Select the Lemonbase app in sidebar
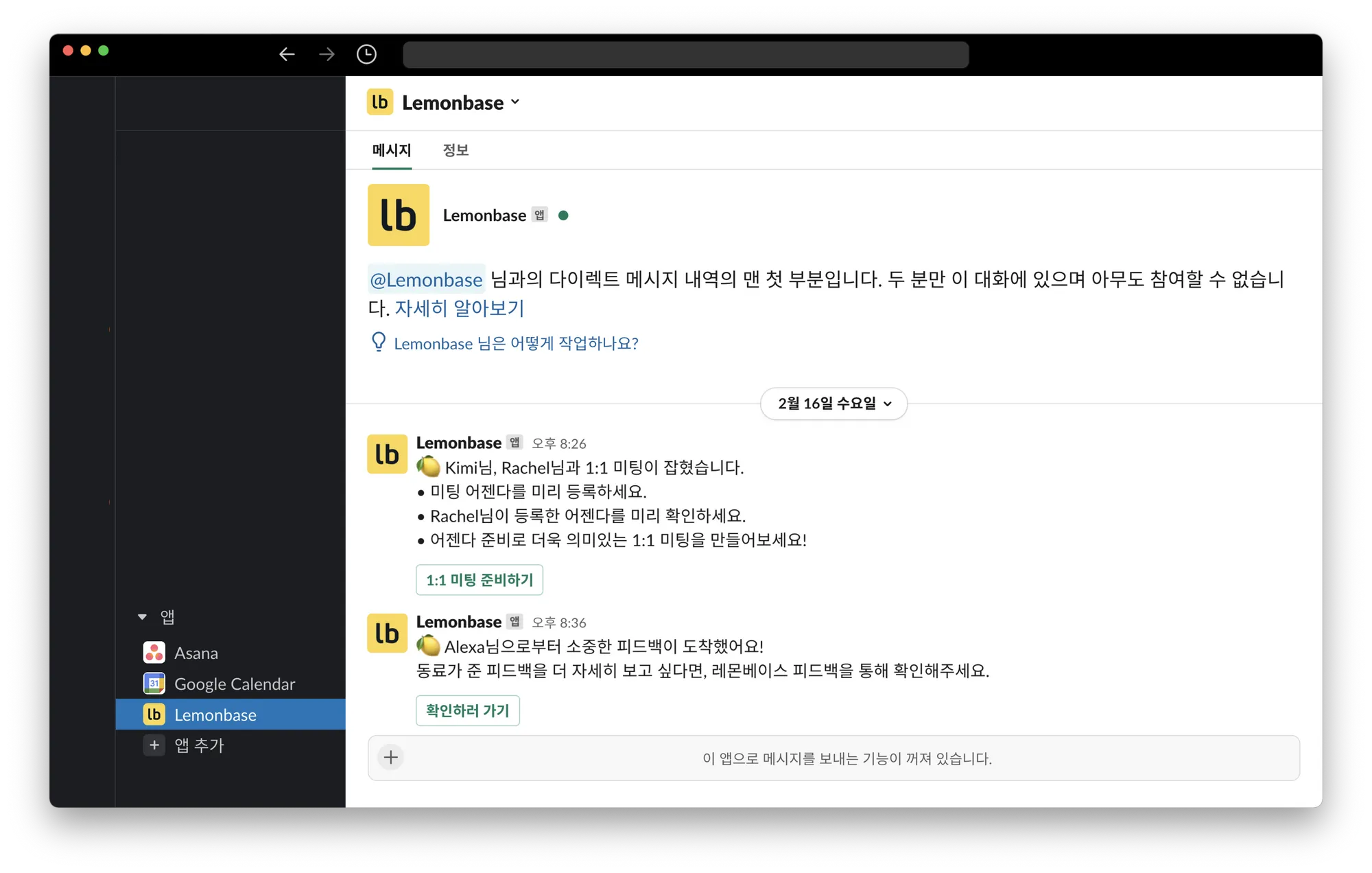Image resolution: width=1372 pixels, height=873 pixels. (230, 714)
